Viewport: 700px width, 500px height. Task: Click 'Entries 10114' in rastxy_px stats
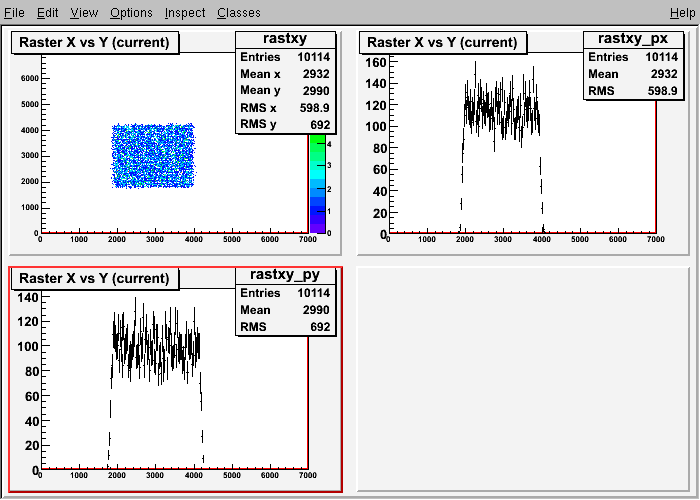click(633, 57)
